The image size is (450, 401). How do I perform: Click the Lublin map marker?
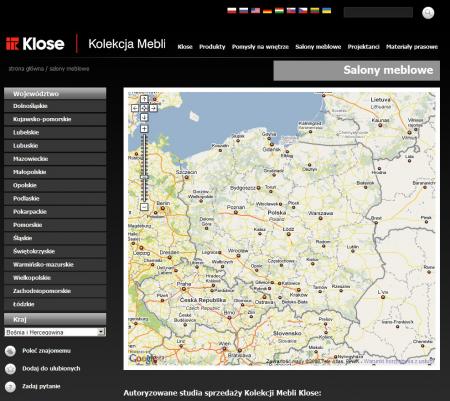tap(353, 251)
